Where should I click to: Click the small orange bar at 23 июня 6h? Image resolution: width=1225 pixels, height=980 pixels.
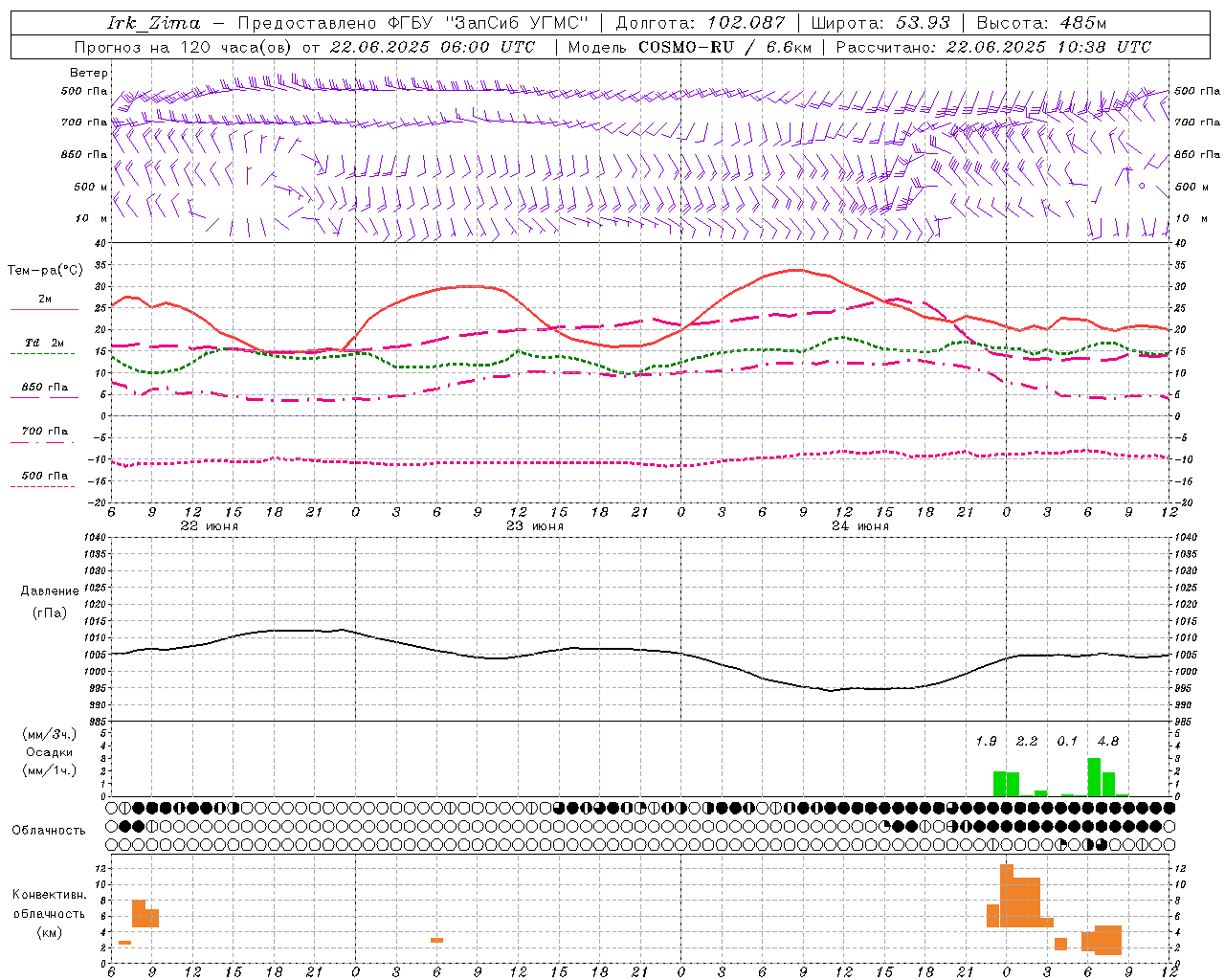point(436,940)
